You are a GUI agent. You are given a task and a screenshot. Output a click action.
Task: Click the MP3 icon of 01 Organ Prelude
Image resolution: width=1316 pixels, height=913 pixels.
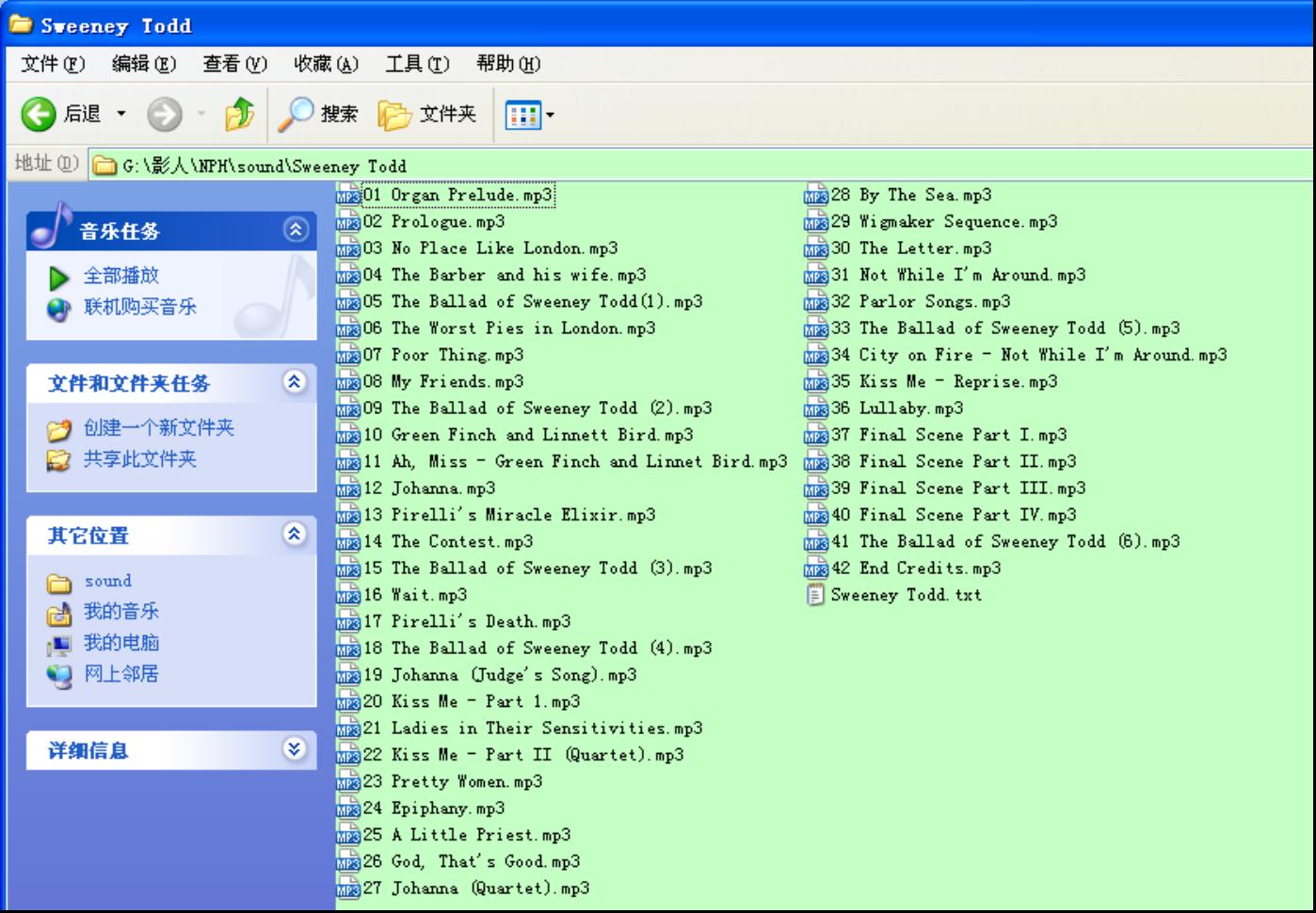[x=348, y=196]
